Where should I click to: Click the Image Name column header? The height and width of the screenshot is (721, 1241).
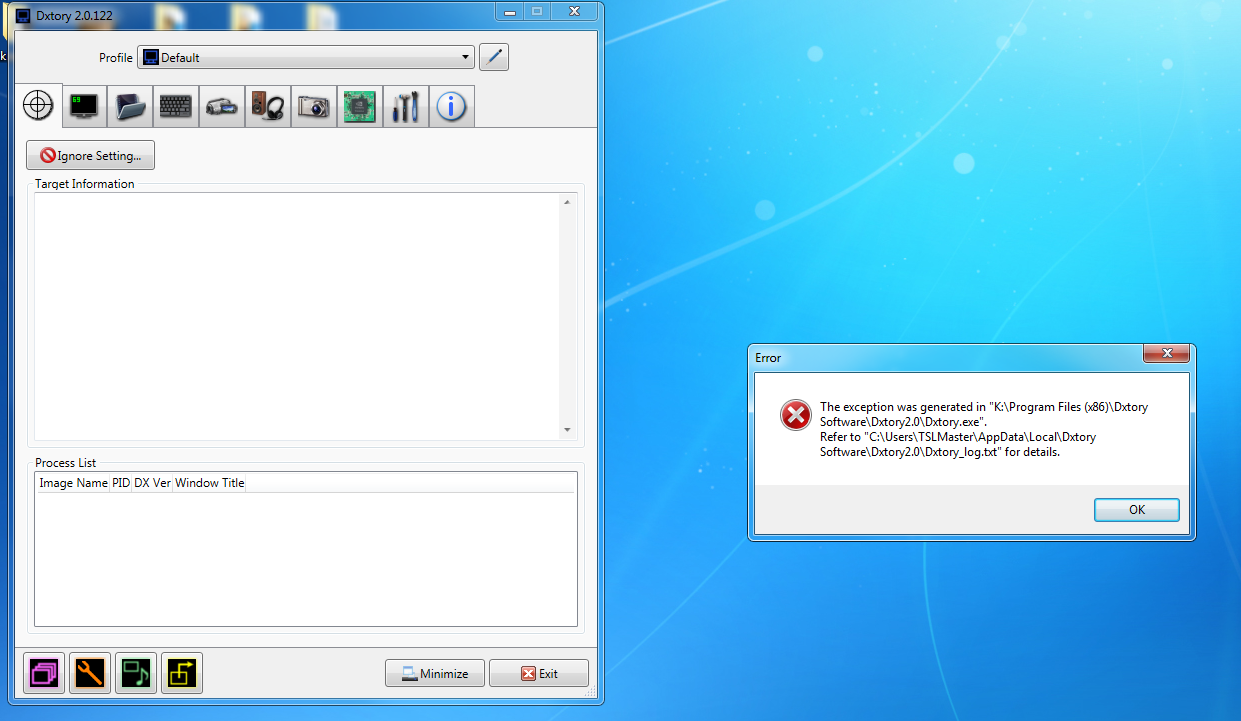pos(73,483)
